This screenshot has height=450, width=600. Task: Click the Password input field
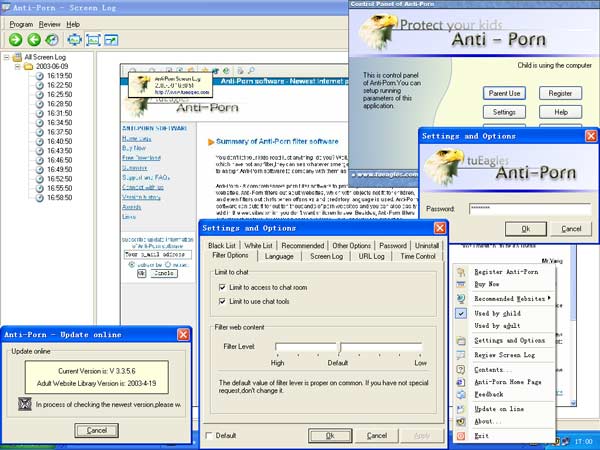(530, 209)
